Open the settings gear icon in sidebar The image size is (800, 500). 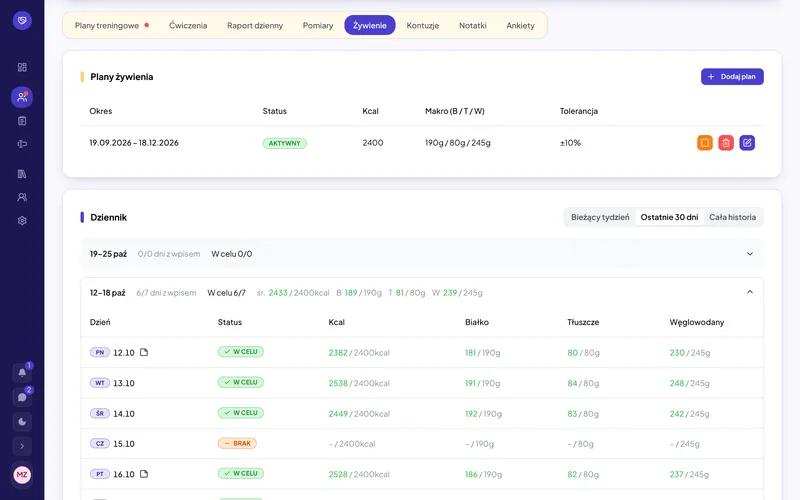[x=22, y=220]
